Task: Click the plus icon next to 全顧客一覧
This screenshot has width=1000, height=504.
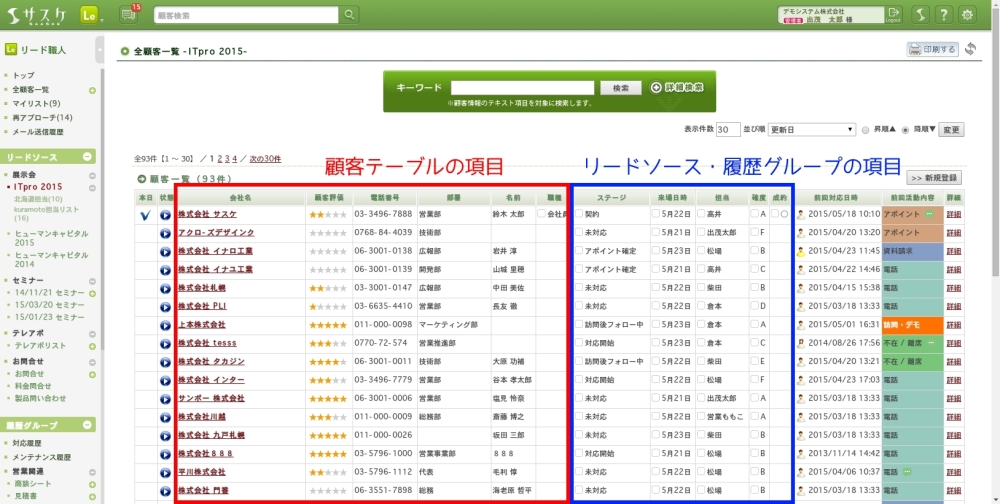Action: 92,90
